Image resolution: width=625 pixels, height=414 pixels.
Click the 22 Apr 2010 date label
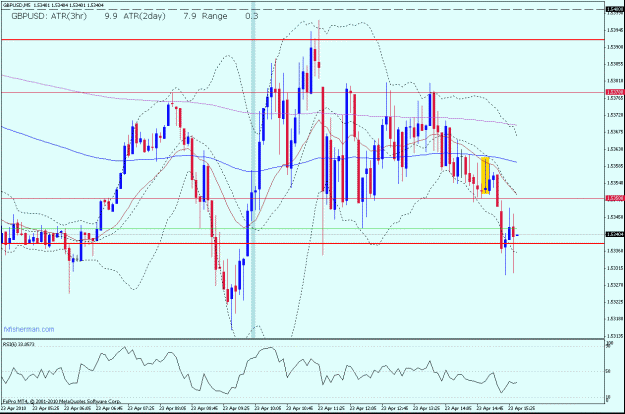point(13,408)
